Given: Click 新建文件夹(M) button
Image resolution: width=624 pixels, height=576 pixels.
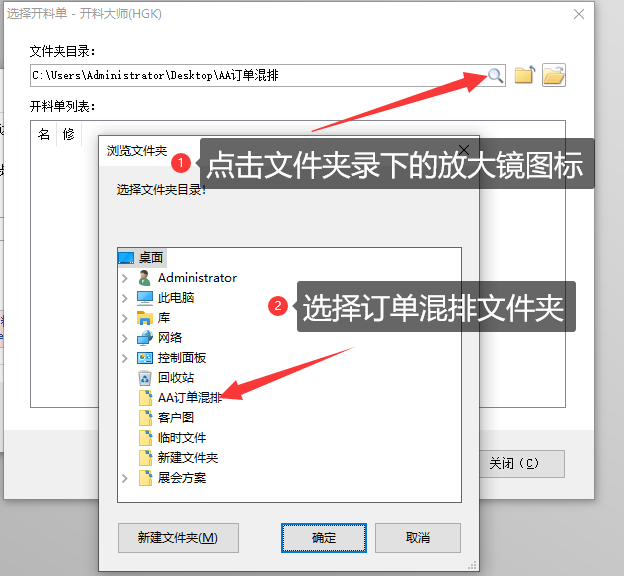Looking at the screenshot, I should pyautogui.click(x=178, y=538).
